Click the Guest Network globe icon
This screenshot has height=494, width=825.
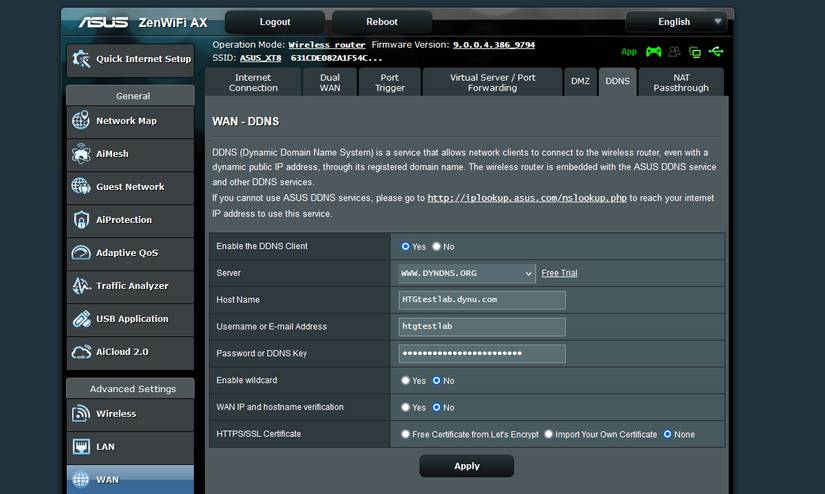pos(81,186)
